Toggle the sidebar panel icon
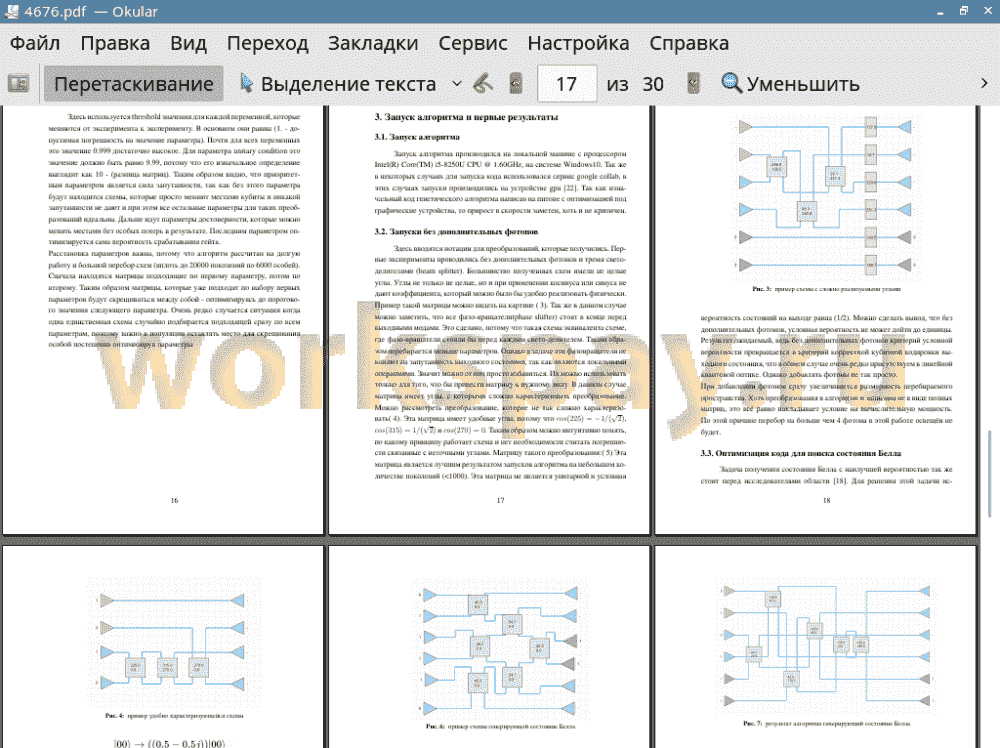 pyautogui.click(x=18, y=84)
